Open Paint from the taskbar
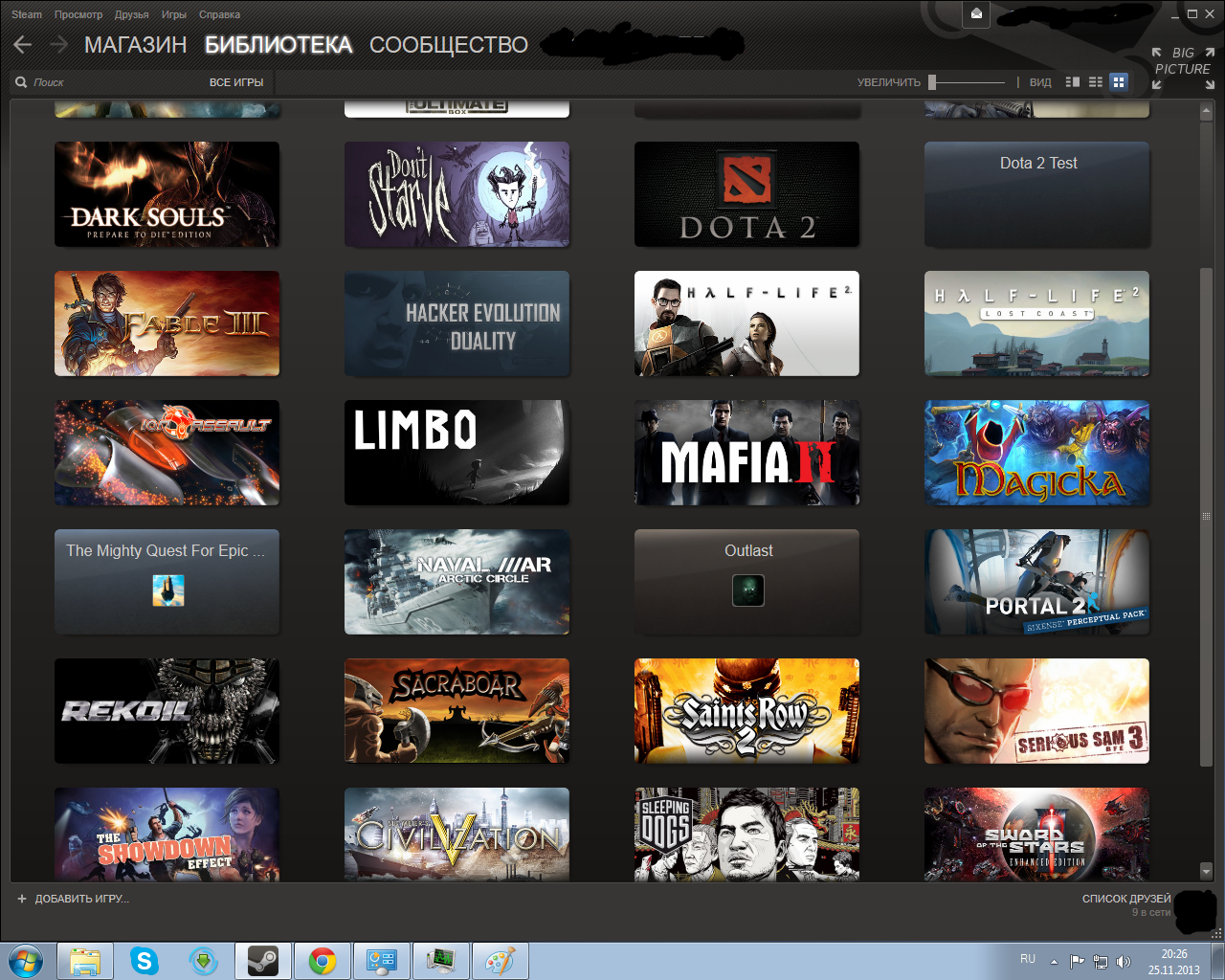 tap(501, 961)
